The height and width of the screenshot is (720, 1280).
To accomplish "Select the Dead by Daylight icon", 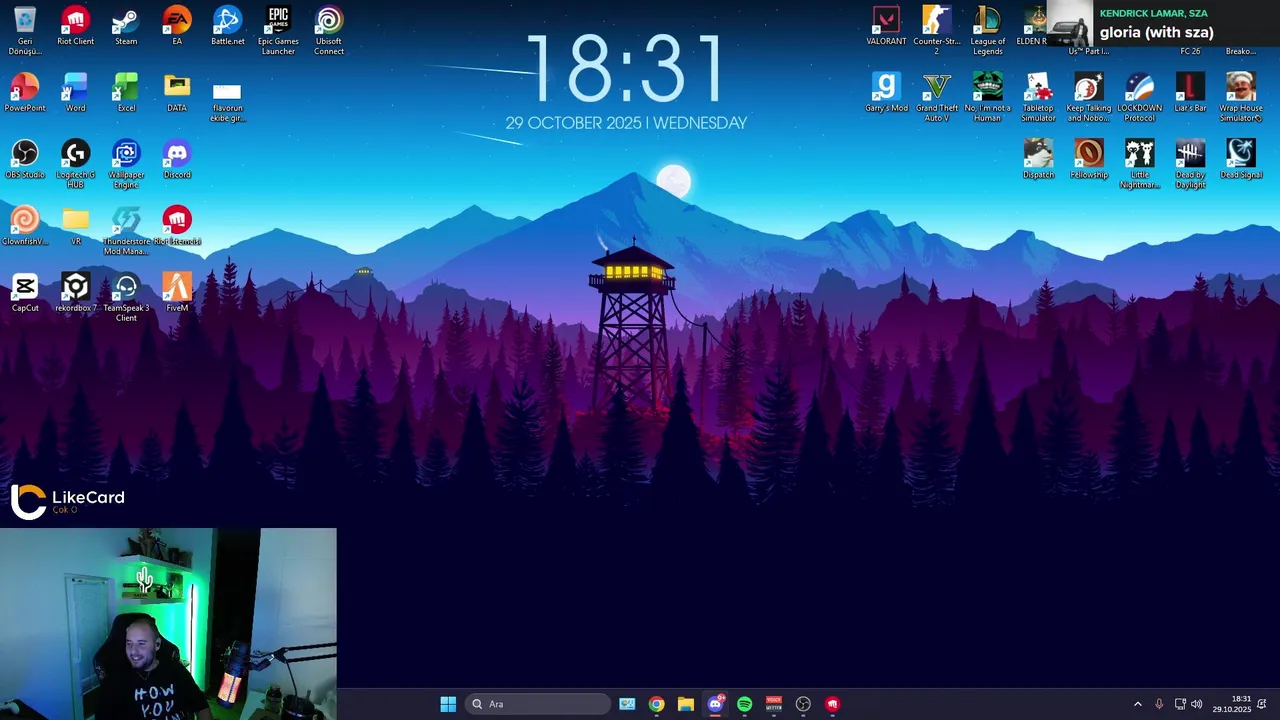I will pyautogui.click(x=1190, y=164).
